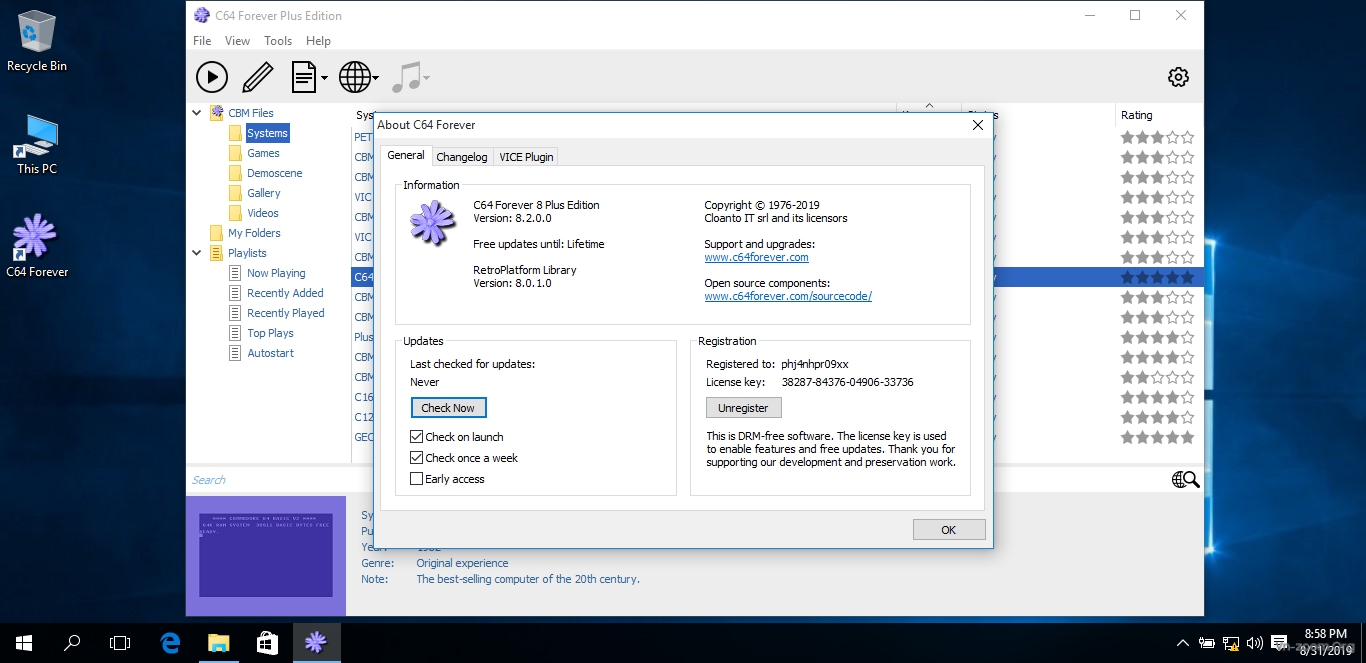The height and width of the screenshot is (663, 1366).
Task: Switch to the VICE Plugin tab
Action: 526,157
